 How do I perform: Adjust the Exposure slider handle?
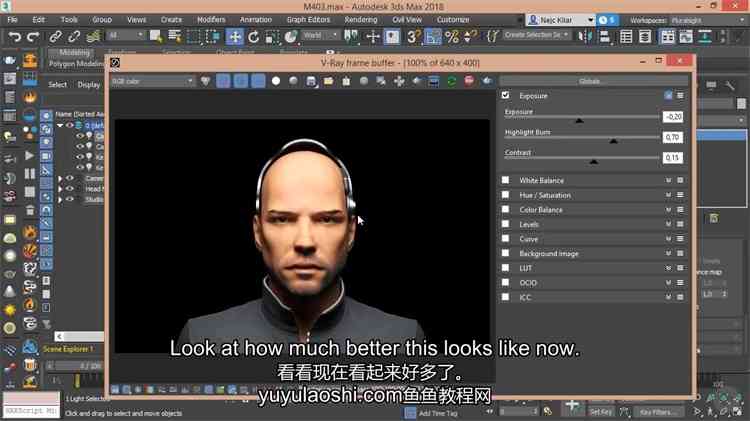pos(579,121)
